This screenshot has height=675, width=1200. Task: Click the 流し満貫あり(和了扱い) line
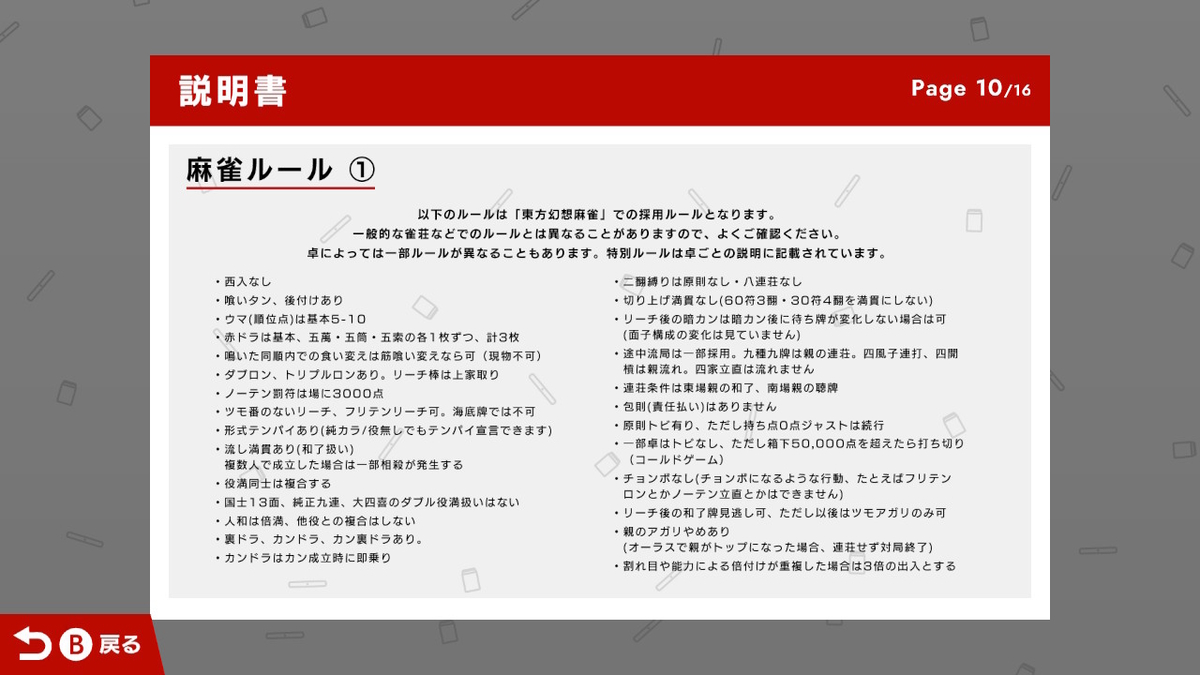tap(286, 449)
